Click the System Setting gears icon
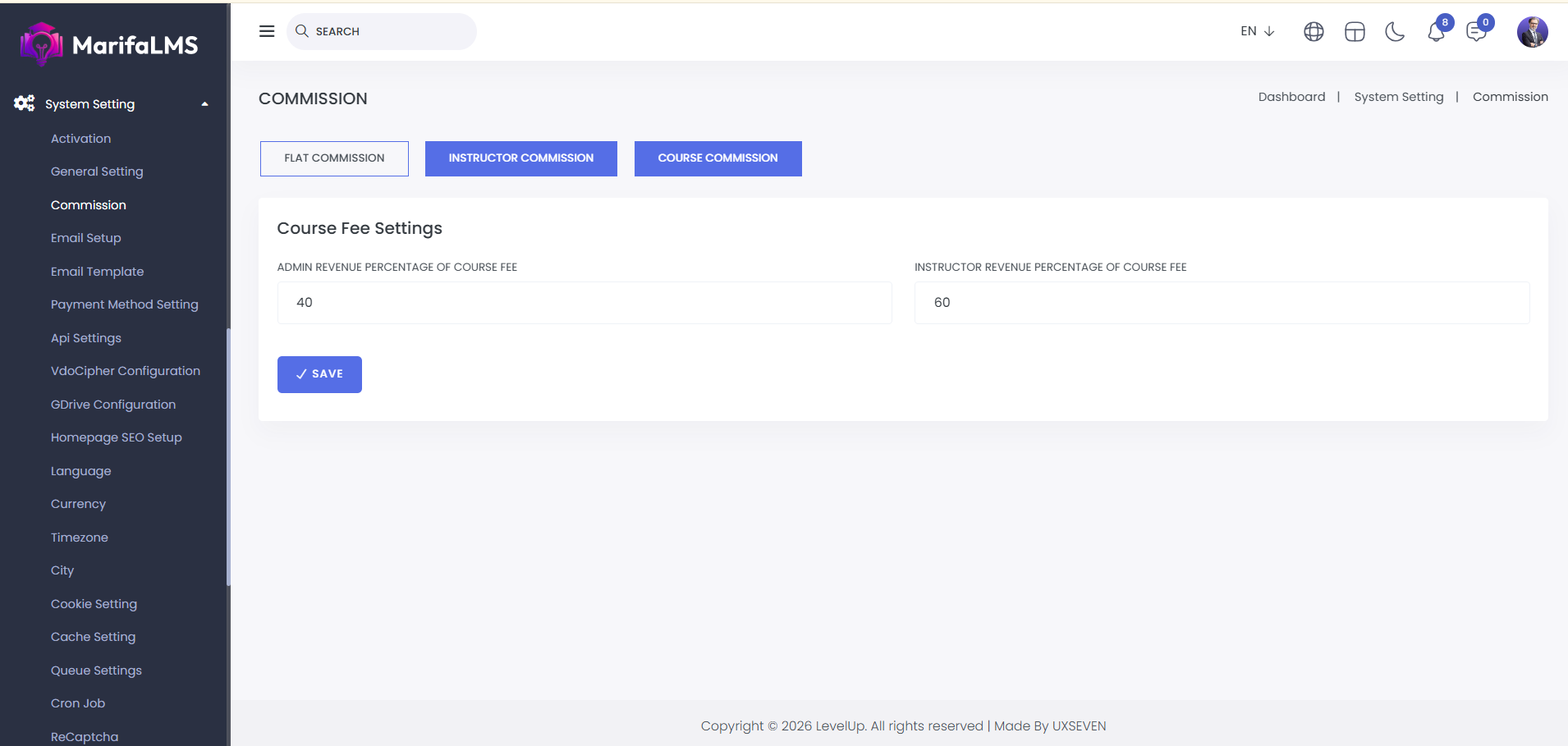The image size is (1568, 746). (x=25, y=103)
